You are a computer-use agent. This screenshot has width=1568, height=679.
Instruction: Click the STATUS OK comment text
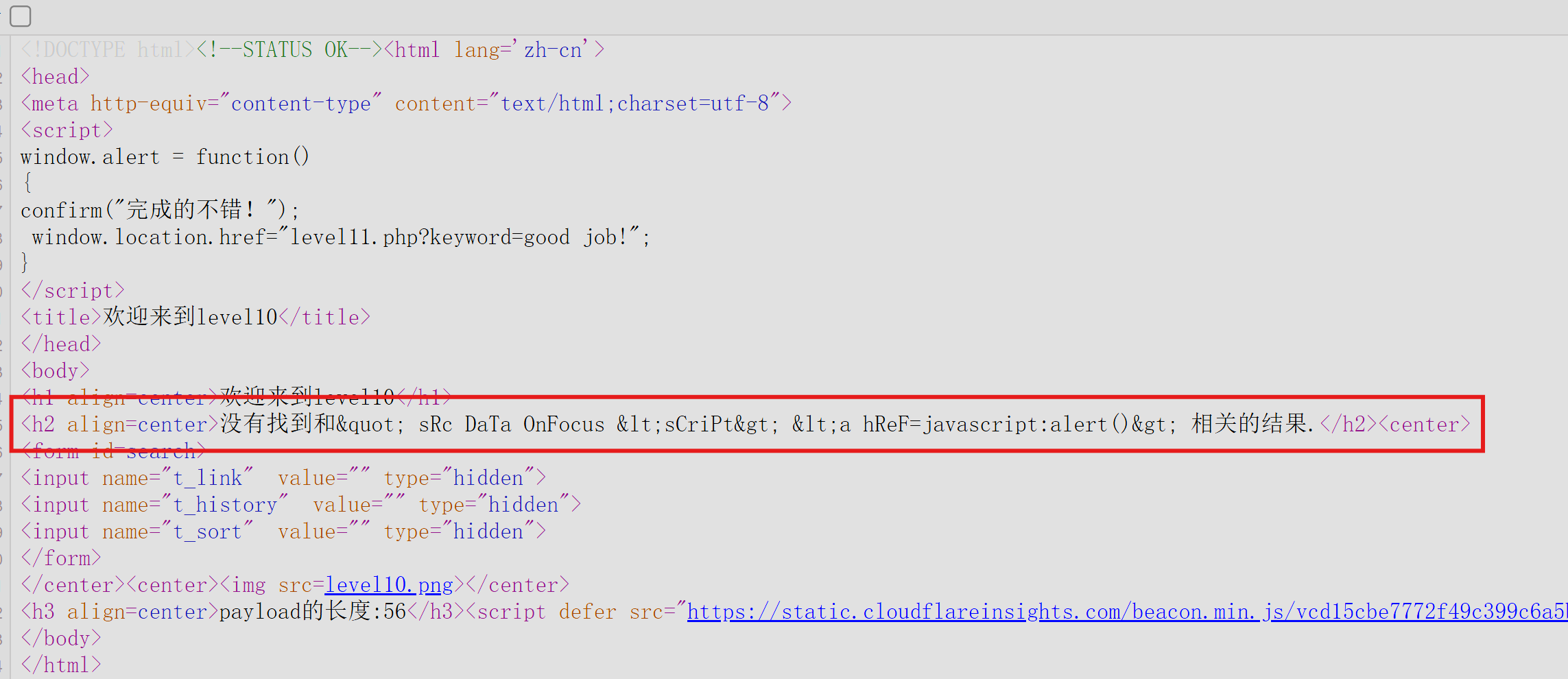pos(289,50)
